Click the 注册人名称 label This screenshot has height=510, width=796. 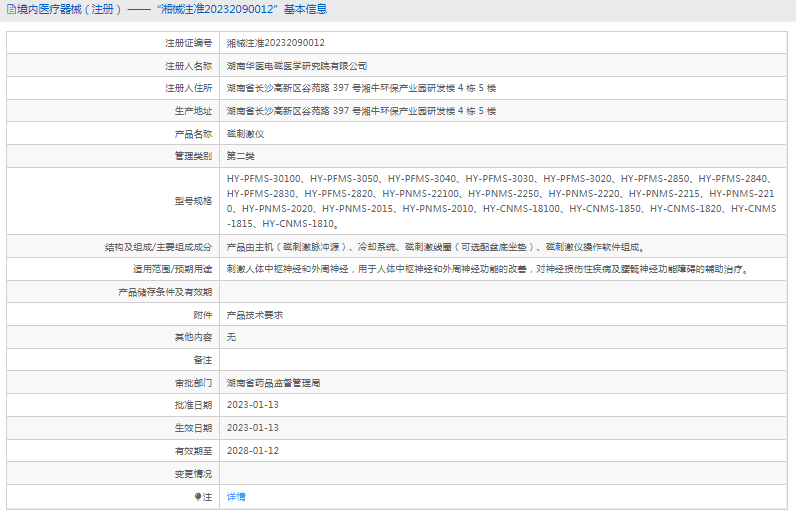tap(189, 66)
